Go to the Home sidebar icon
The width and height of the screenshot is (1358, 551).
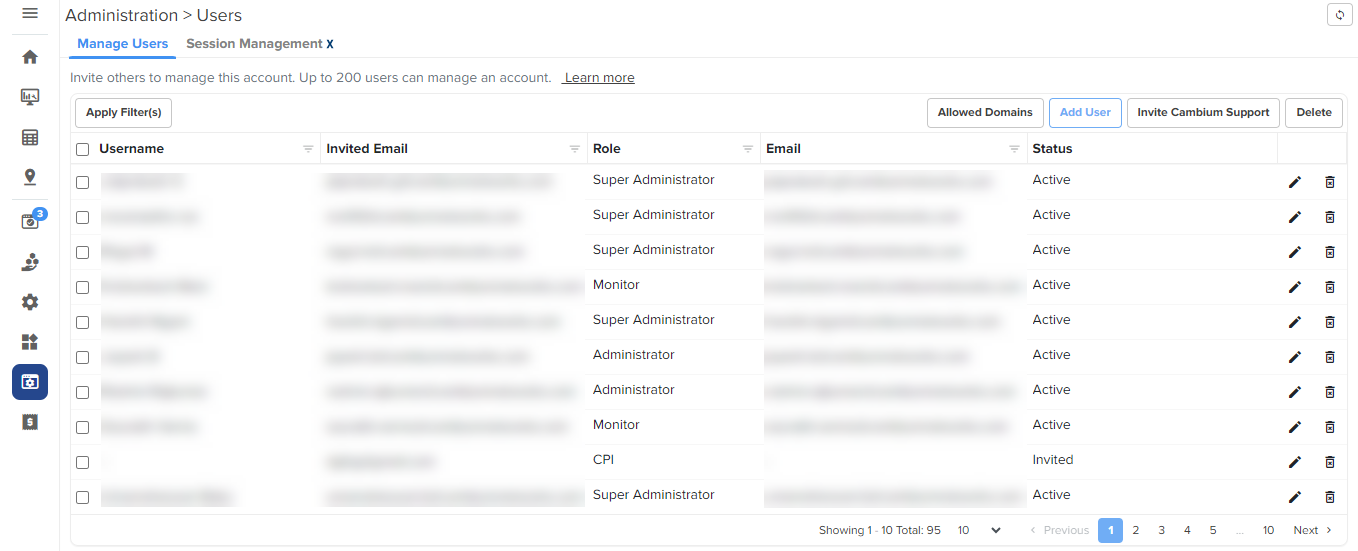[x=30, y=57]
